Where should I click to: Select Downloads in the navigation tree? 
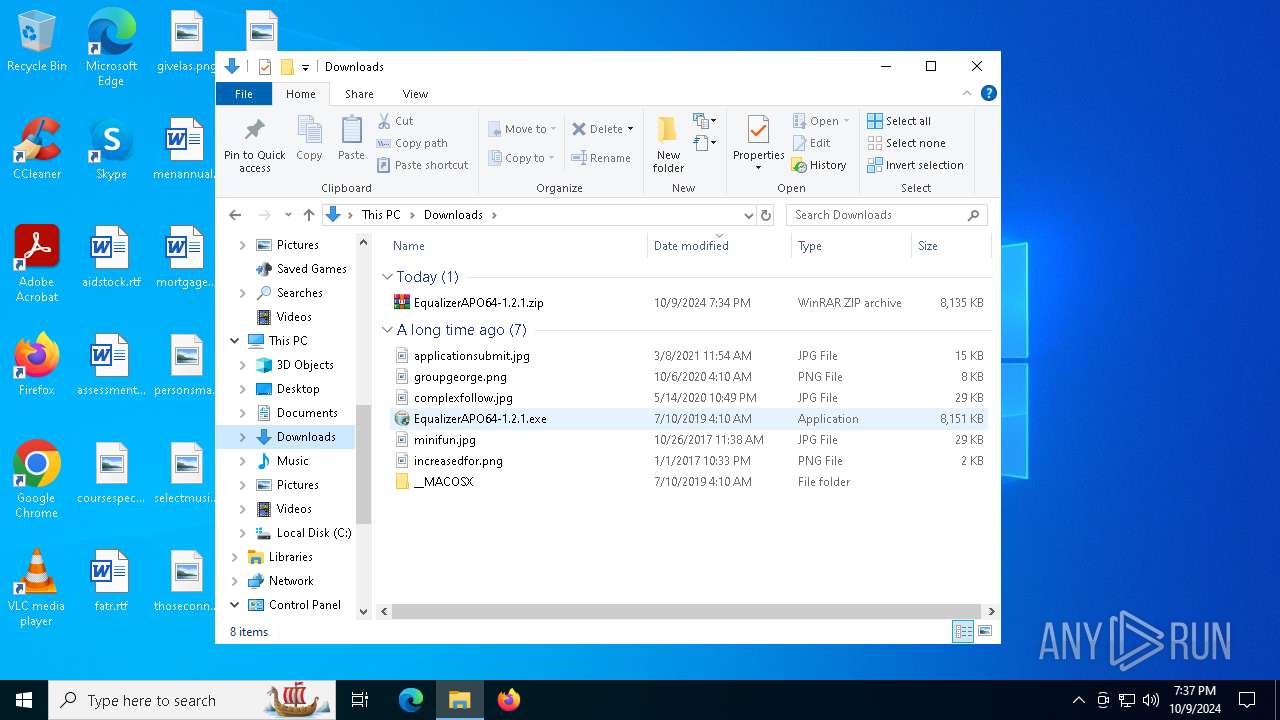point(305,437)
